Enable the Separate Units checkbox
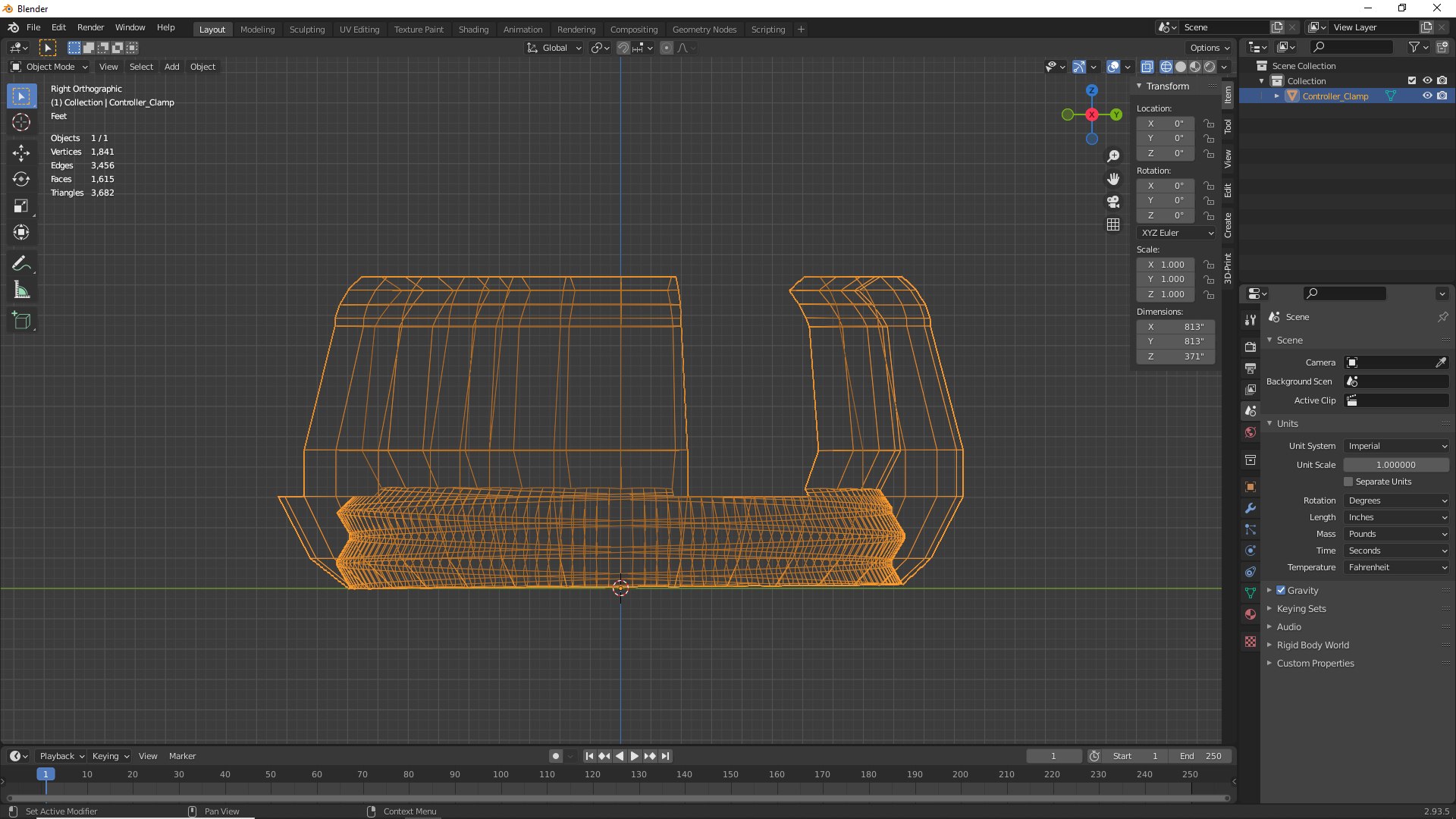Image resolution: width=1456 pixels, height=819 pixels. [1348, 482]
